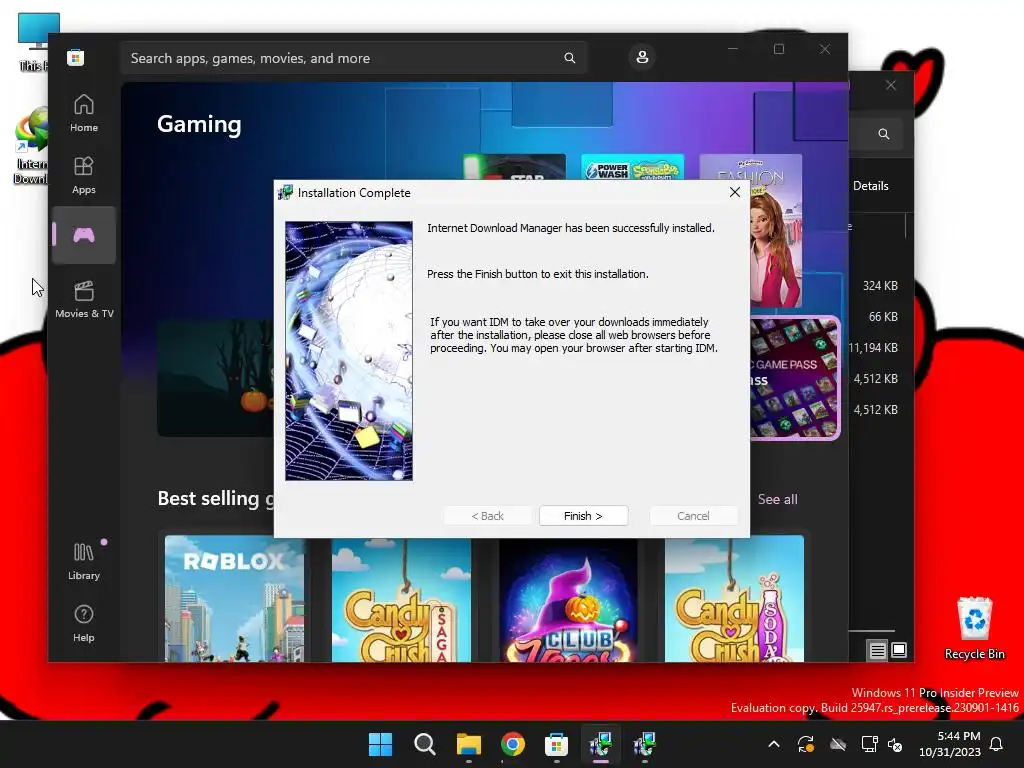Open the Candy Crush Soda tile
The height and width of the screenshot is (768, 1024).
(734, 598)
